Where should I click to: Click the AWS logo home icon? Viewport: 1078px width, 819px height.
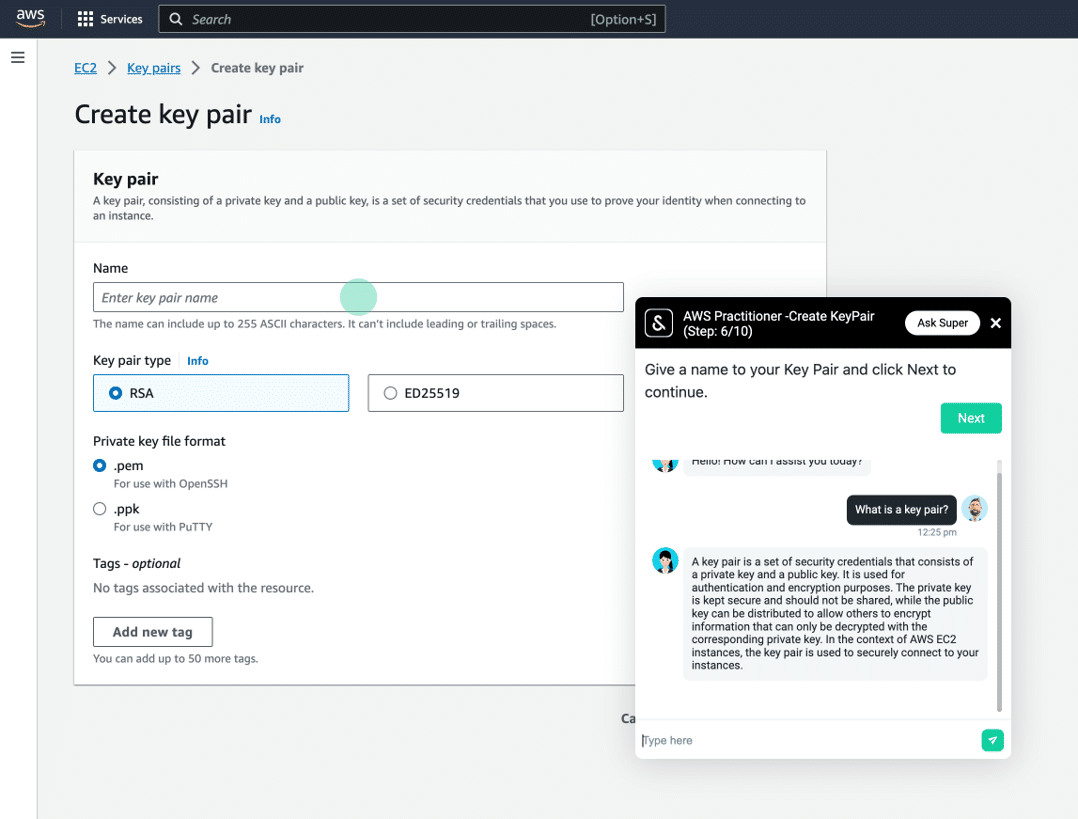pyautogui.click(x=30, y=19)
